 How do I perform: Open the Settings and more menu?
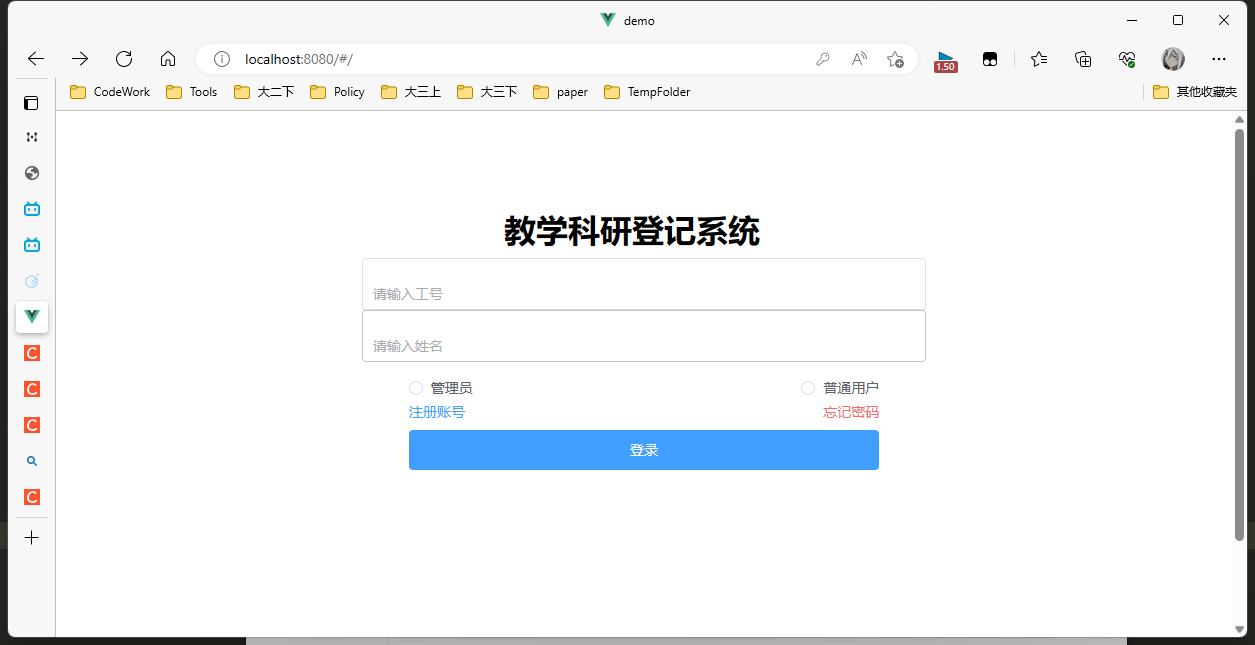click(1219, 59)
